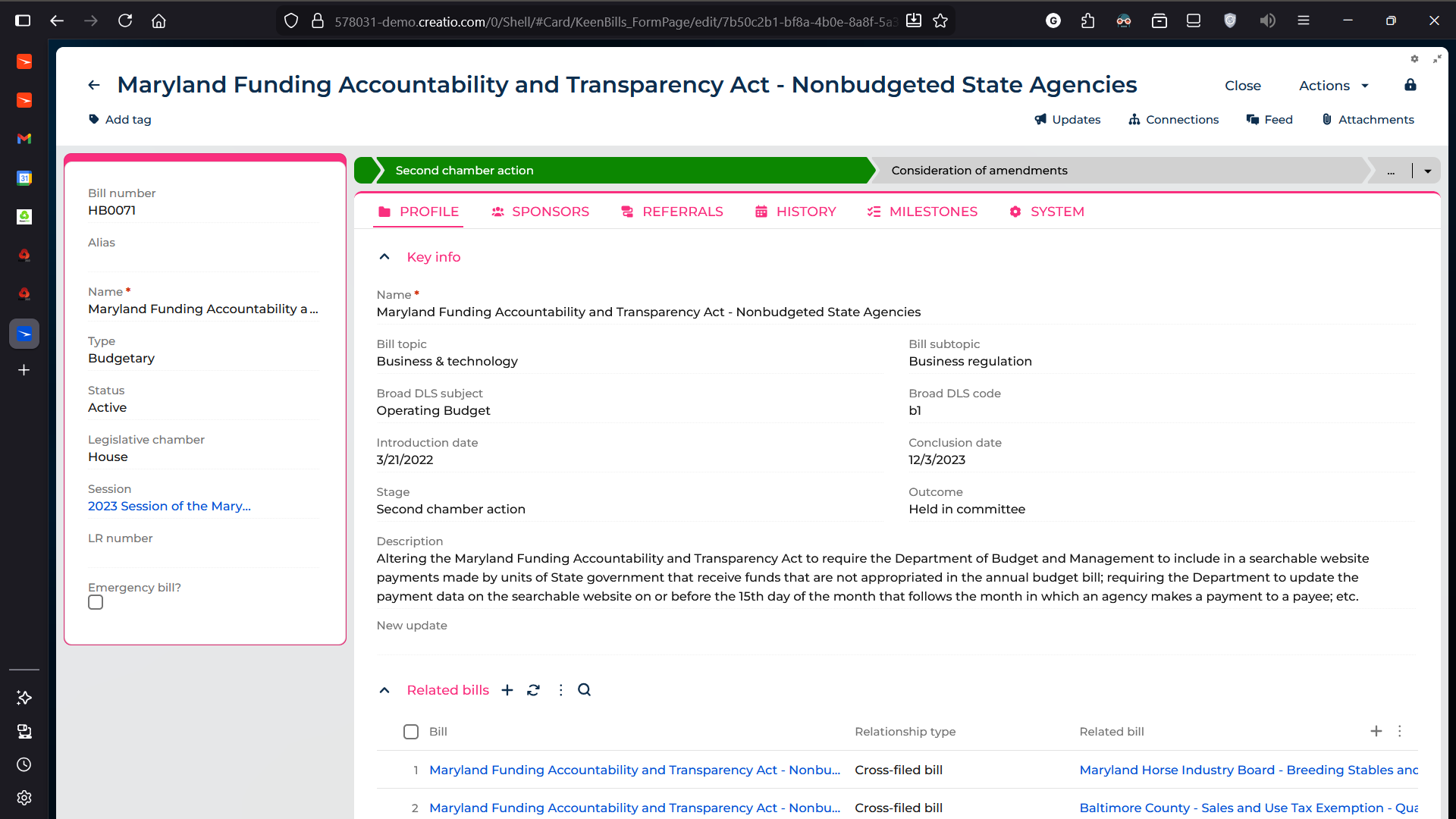Collapse the Key info section
This screenshot has height=819, width=1456.
tap(384, 257)
